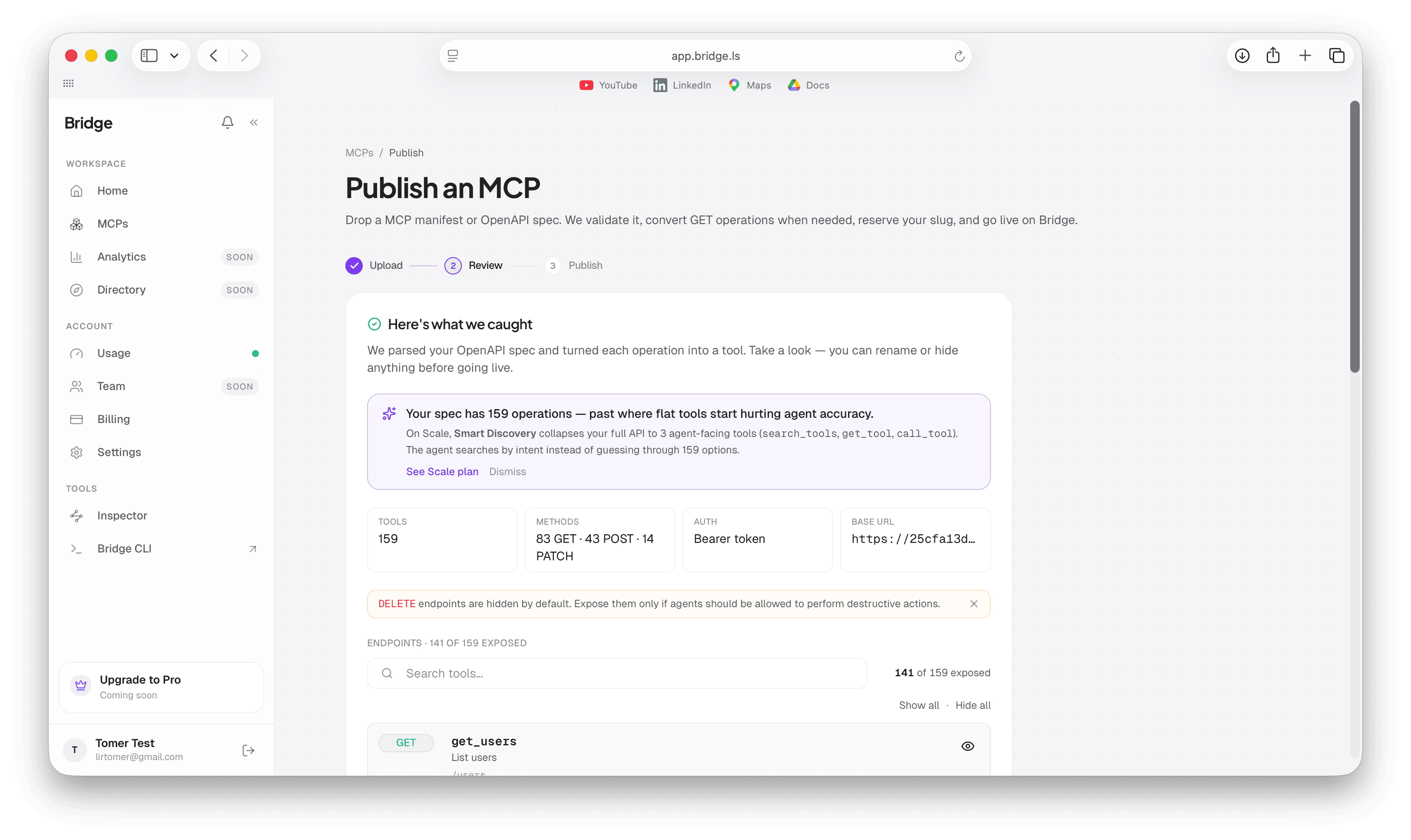Click the Analytics bar chart icon
The image size is (1411, 840).
[76, 257]
